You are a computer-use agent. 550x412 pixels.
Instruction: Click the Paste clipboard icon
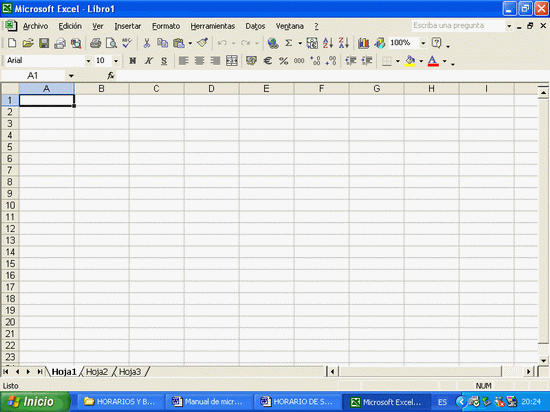coord(179,43)
